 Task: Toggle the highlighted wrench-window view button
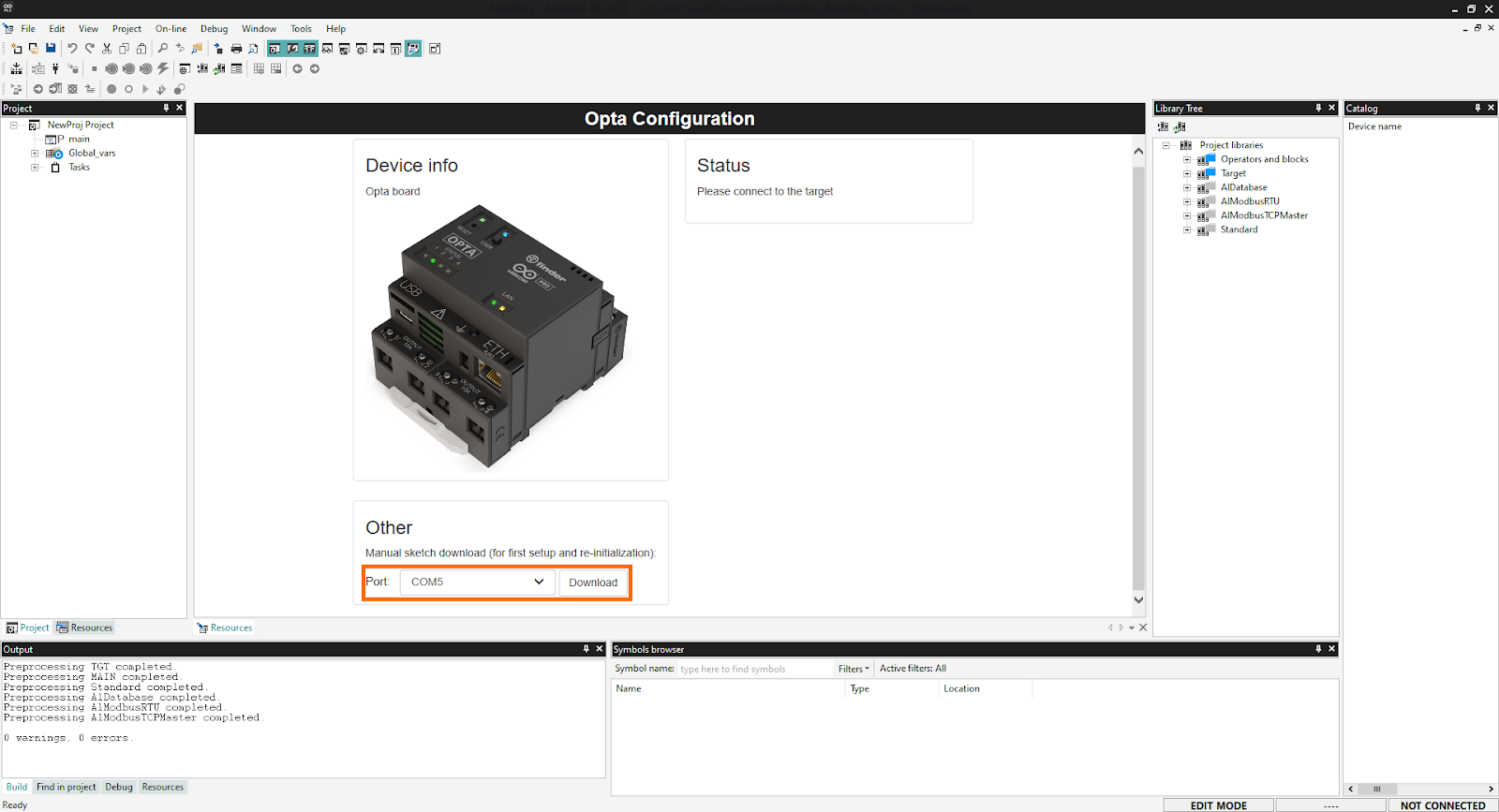click(x=292, y=49)
